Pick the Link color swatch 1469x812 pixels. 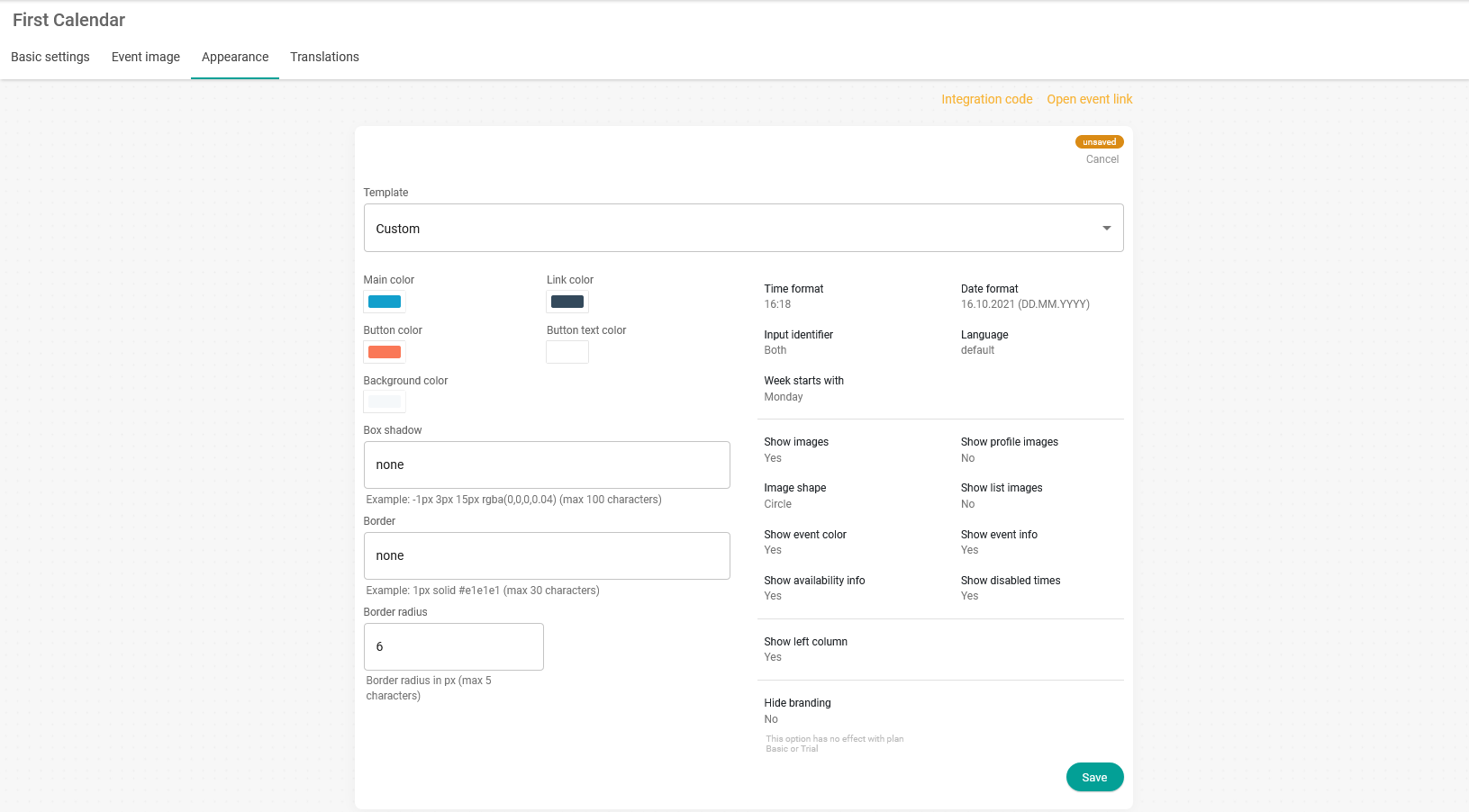tap(567, 302)
